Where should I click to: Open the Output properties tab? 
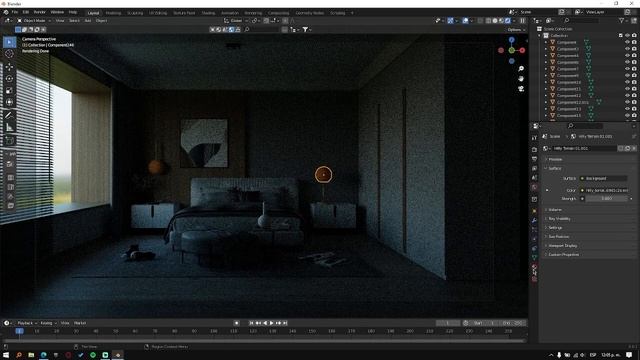(534, 159)
